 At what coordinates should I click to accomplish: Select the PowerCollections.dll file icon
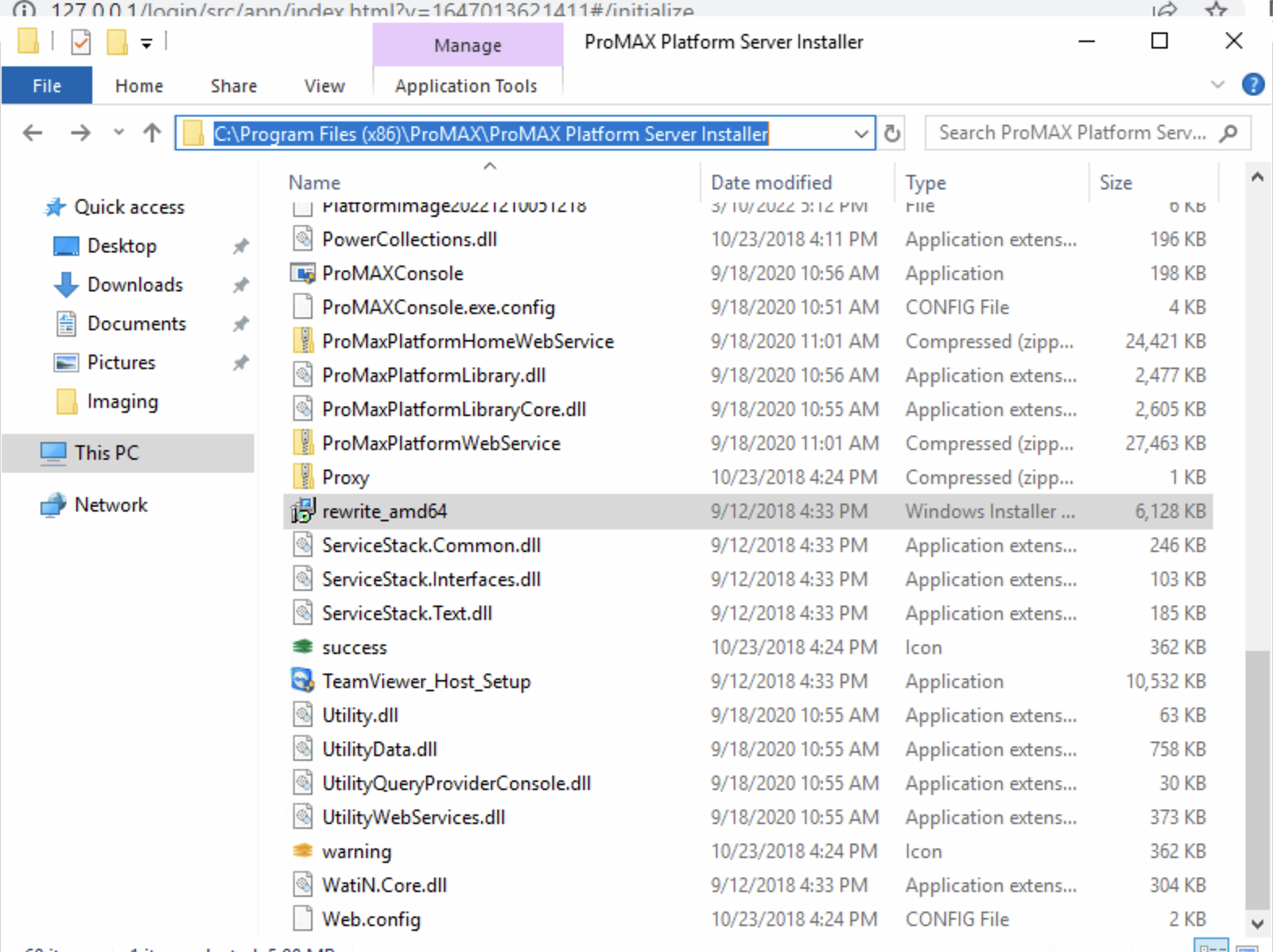click(x=303, y=240)
